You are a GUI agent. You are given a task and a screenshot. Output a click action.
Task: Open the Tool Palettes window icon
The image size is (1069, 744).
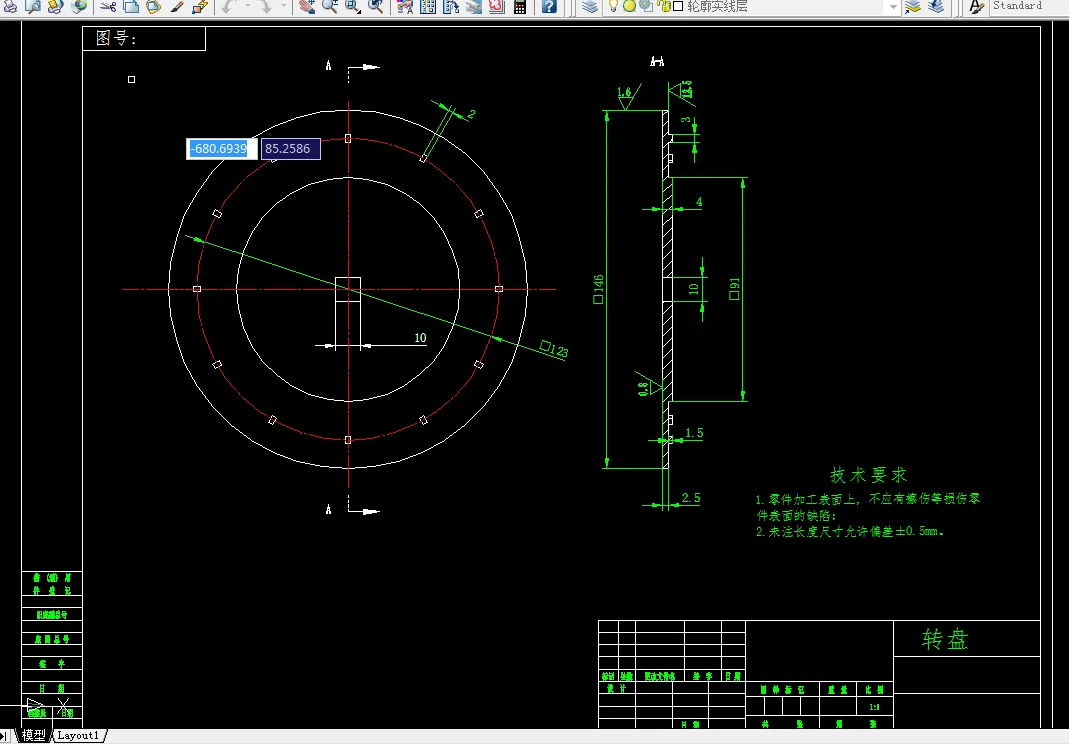click(451, 6)
